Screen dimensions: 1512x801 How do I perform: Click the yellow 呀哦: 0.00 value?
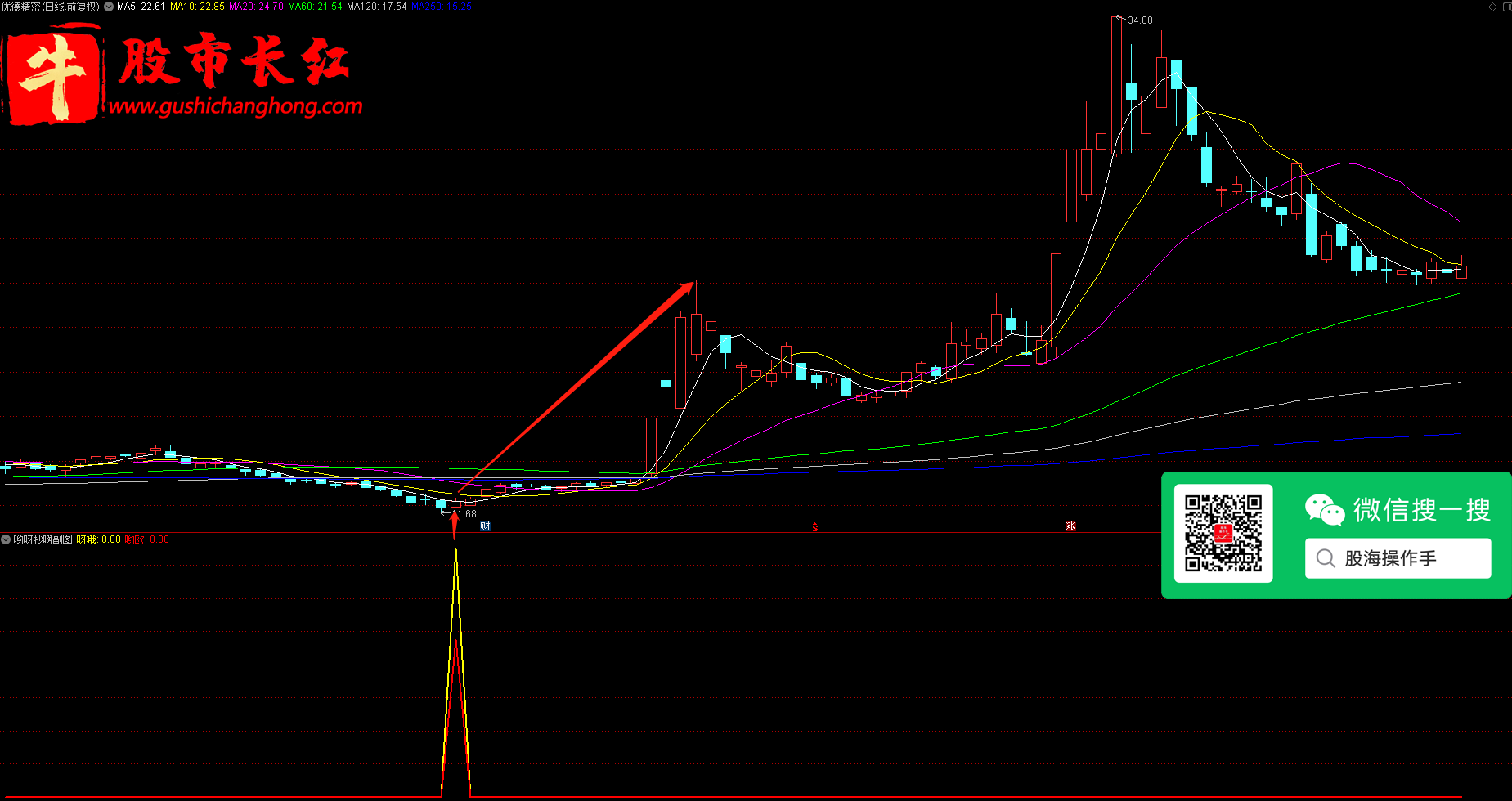(x=98, y=539)
